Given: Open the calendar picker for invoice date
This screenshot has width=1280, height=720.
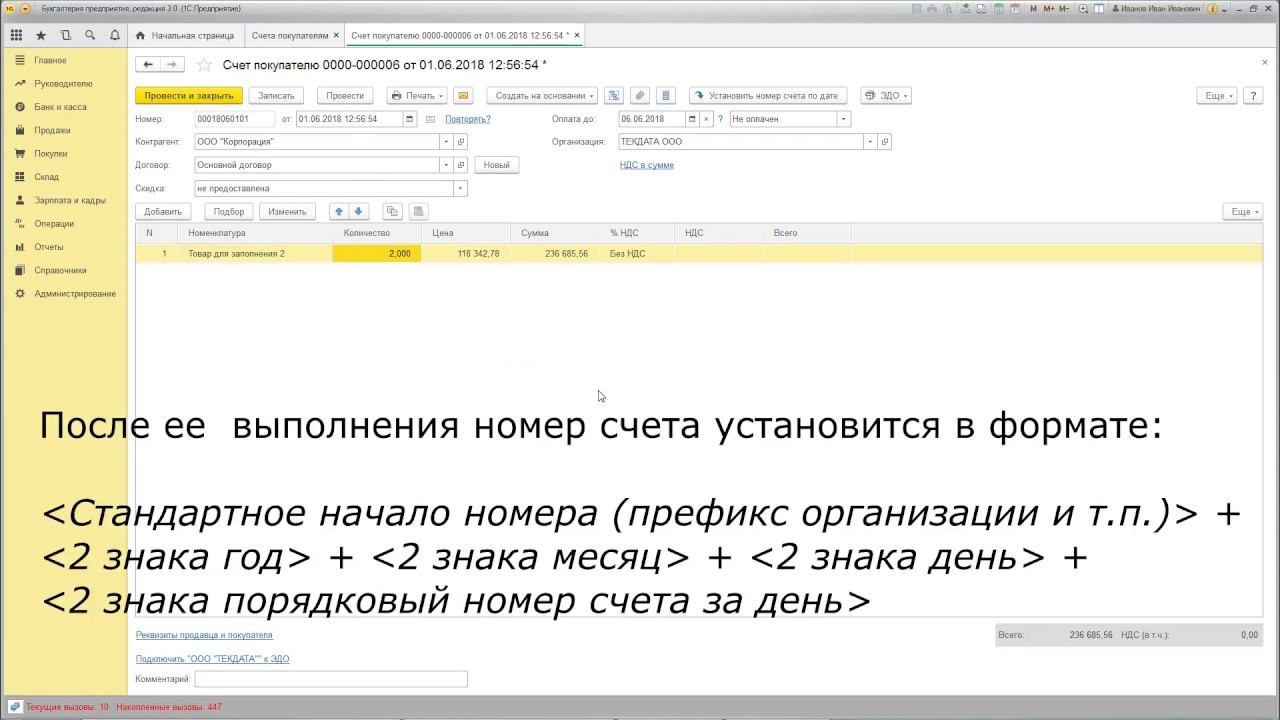Looking at the screenshot, I should point(409,119).
